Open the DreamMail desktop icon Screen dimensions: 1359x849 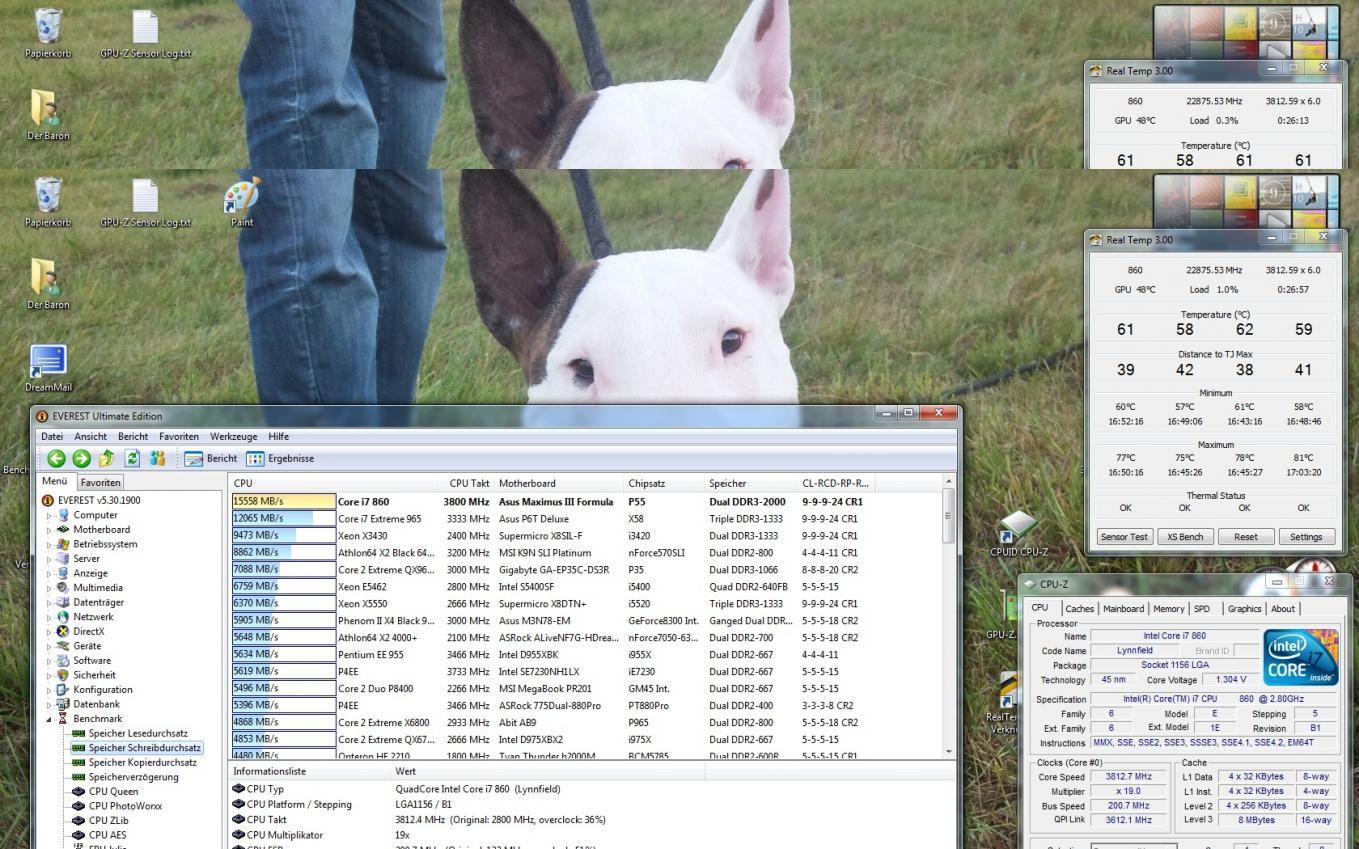[x=48, y=368]
